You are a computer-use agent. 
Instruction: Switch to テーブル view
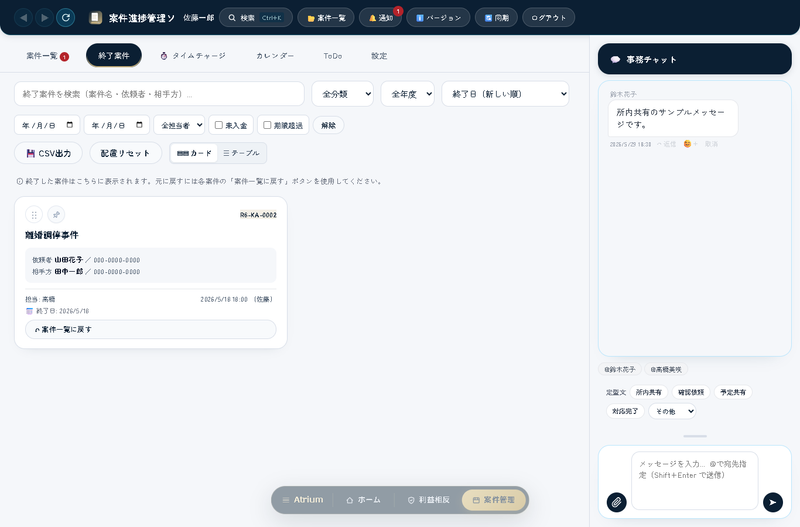241,153
